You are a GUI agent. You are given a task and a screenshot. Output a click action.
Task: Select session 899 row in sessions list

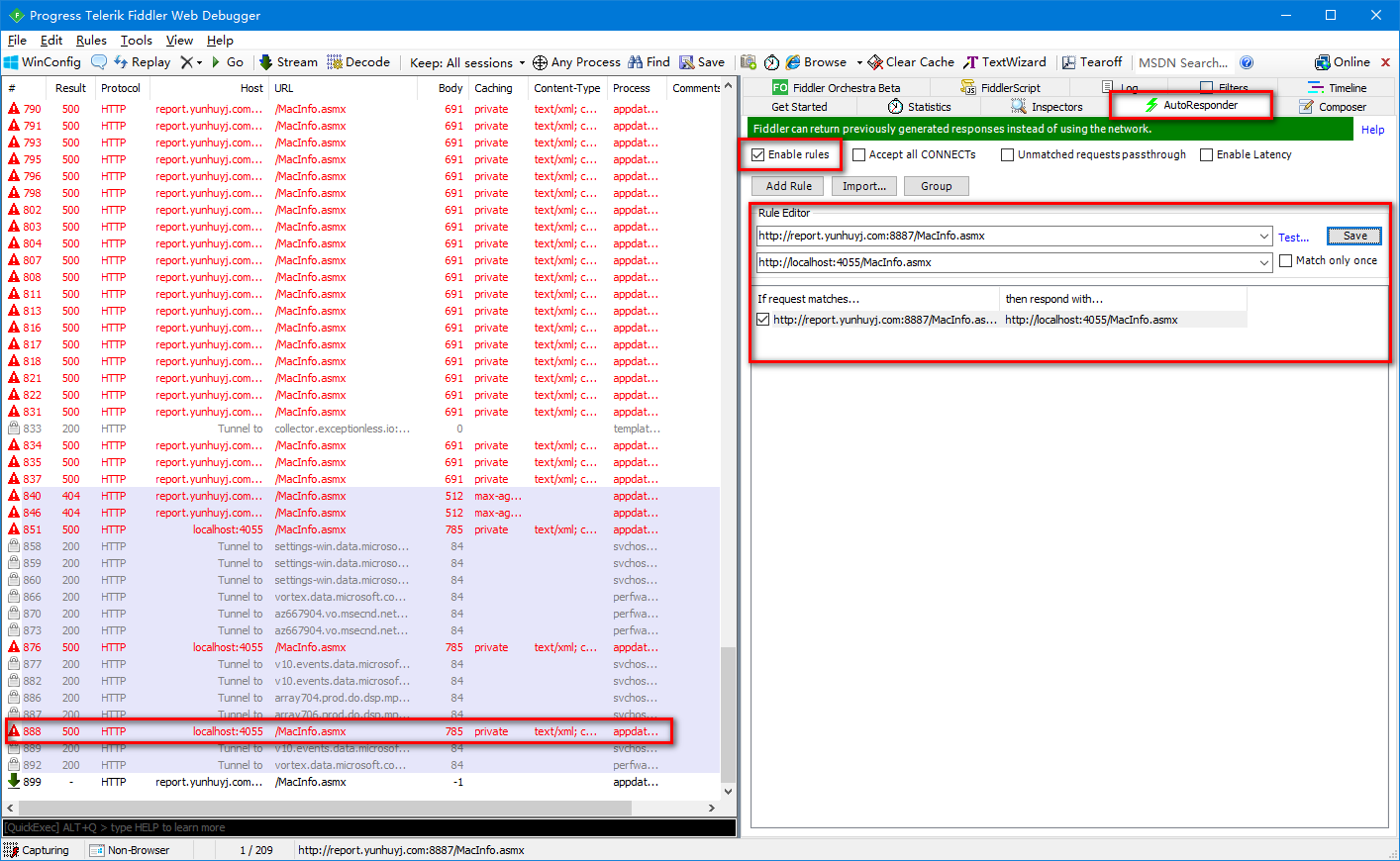click(x=362, y=782)
